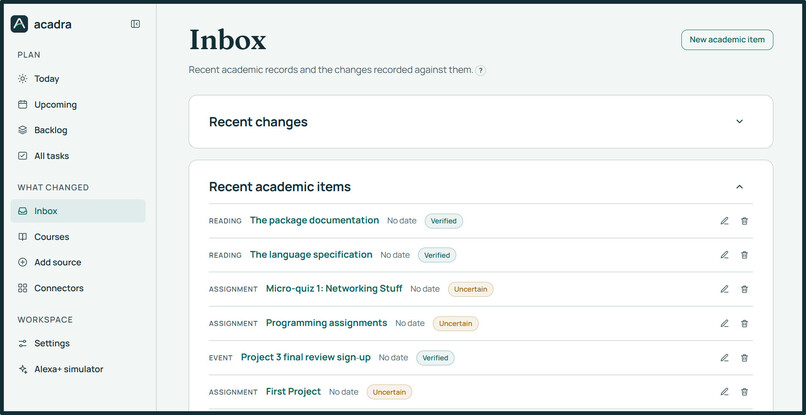The width and height of the screenshot is (806, 415).
Task: Open the Today view
Action: pos(78,79)
